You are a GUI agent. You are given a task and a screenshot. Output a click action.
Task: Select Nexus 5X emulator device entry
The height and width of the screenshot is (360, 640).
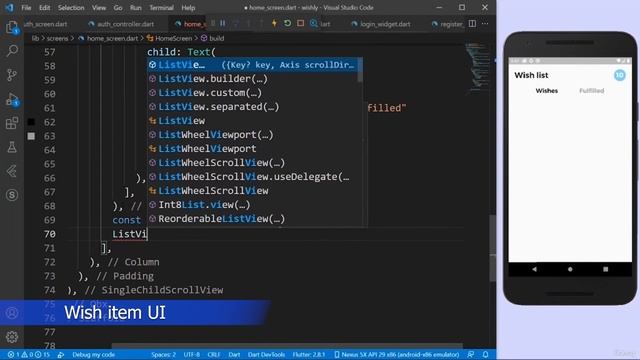point(397,355)
